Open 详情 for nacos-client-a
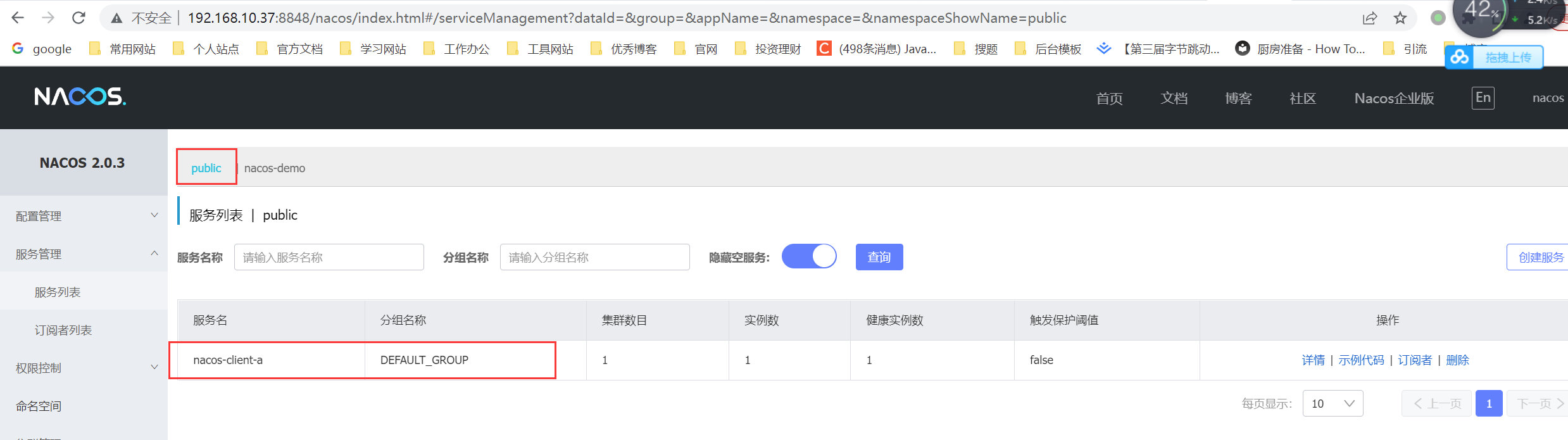 point(1314,360)
